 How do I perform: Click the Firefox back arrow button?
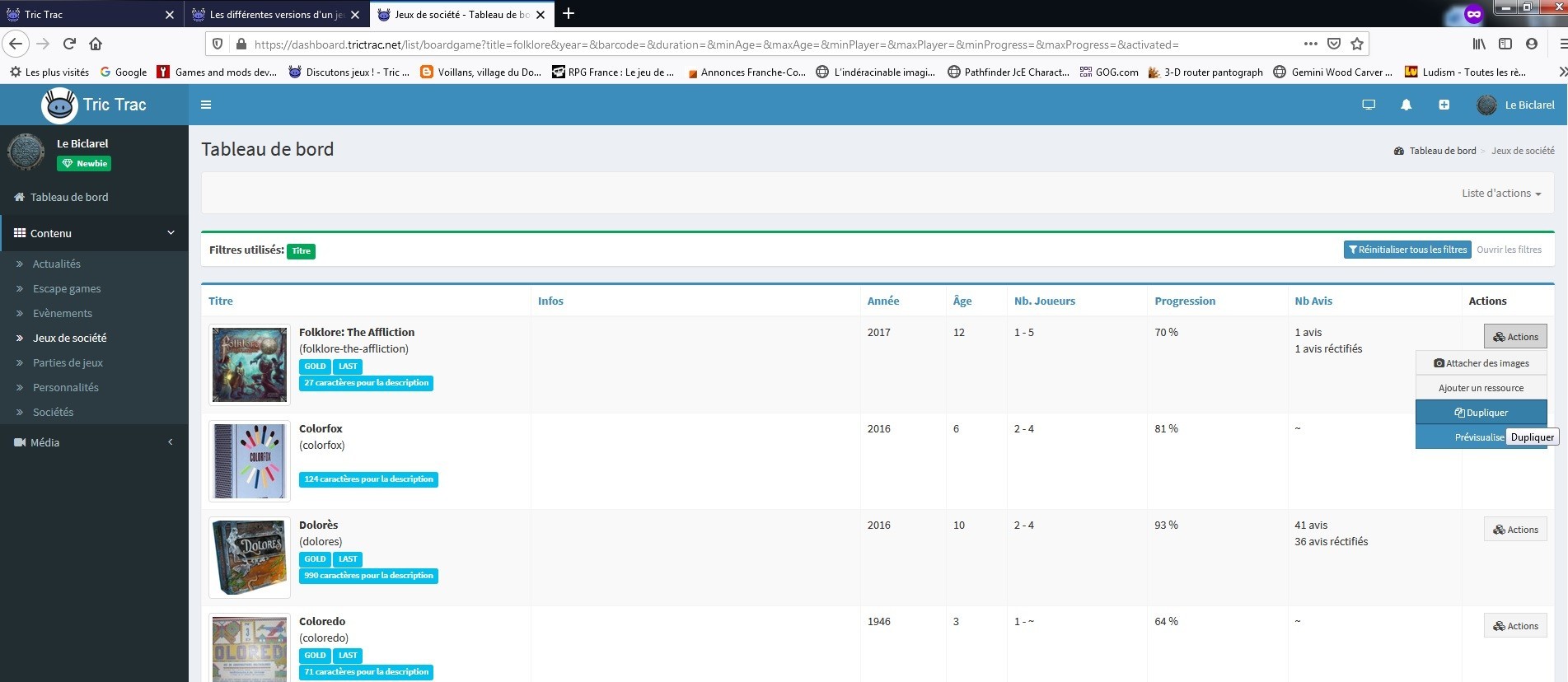[16, 44]
